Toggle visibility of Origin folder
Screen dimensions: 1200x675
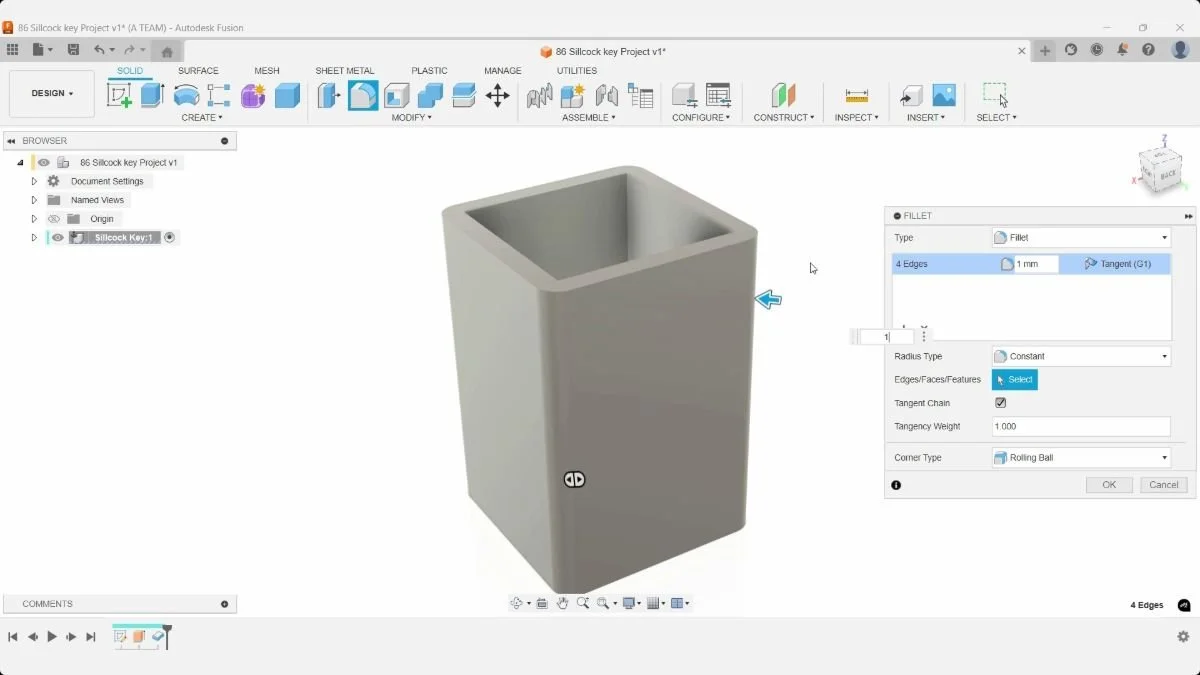[55, 219]
